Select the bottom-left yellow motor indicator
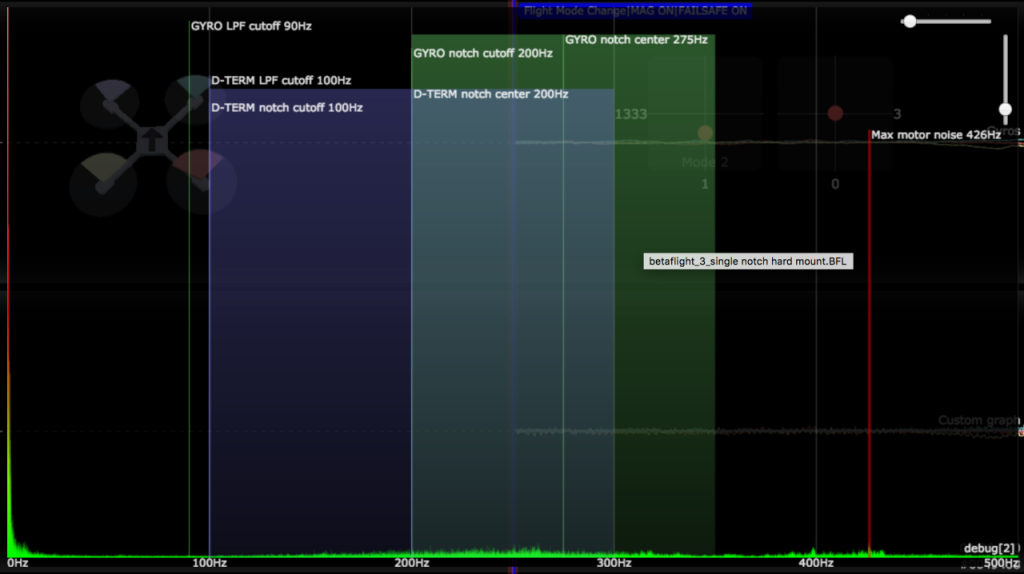 (x=99, y=180)
